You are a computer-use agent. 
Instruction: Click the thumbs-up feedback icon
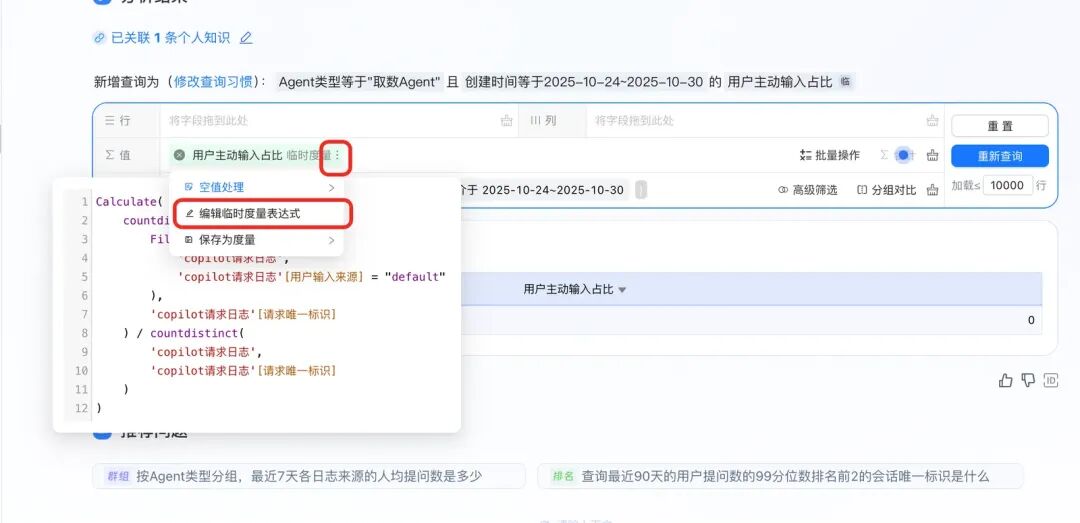(1006, 380)
